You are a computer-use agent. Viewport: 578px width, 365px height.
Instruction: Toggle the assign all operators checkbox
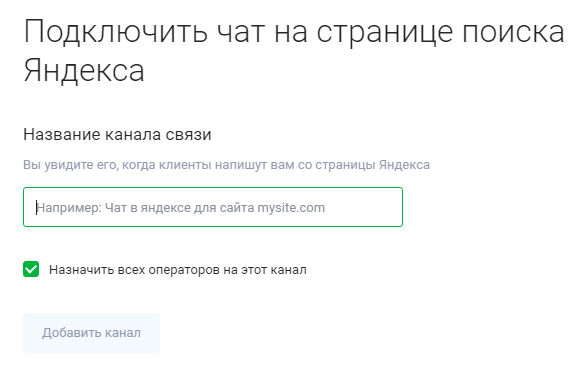tap(31, 269)
